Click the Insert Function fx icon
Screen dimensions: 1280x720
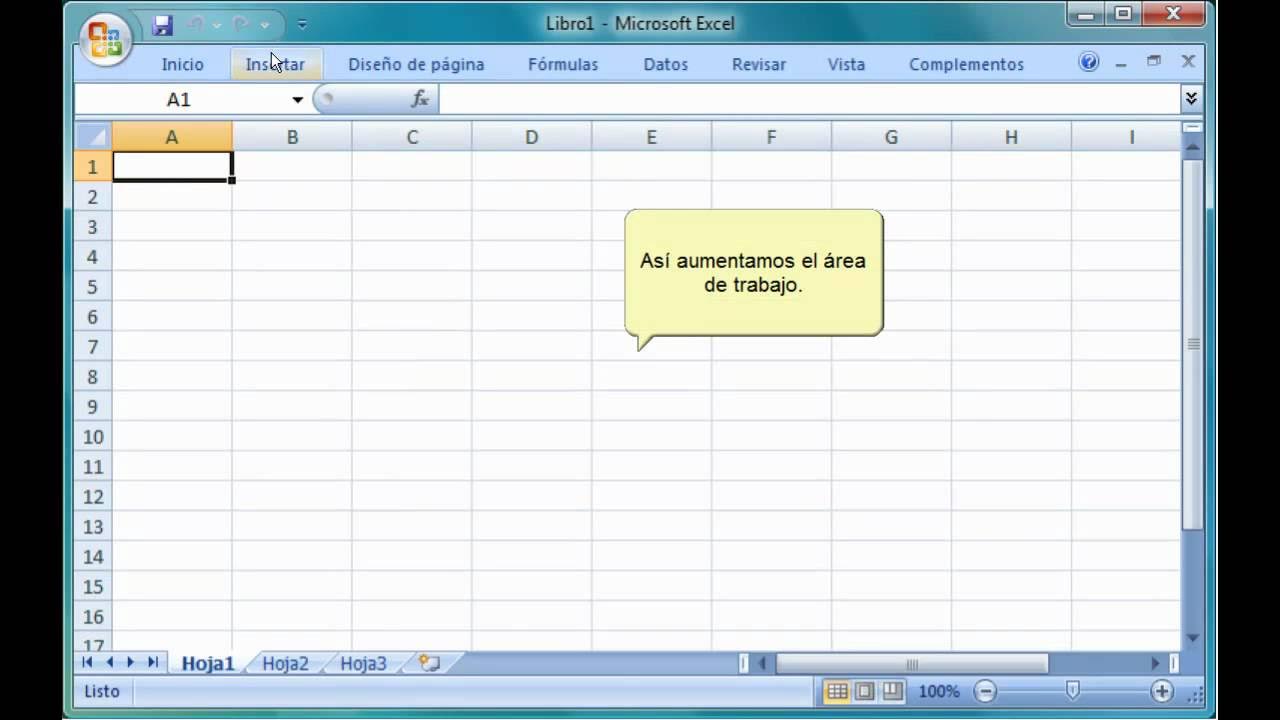point(420,99)
